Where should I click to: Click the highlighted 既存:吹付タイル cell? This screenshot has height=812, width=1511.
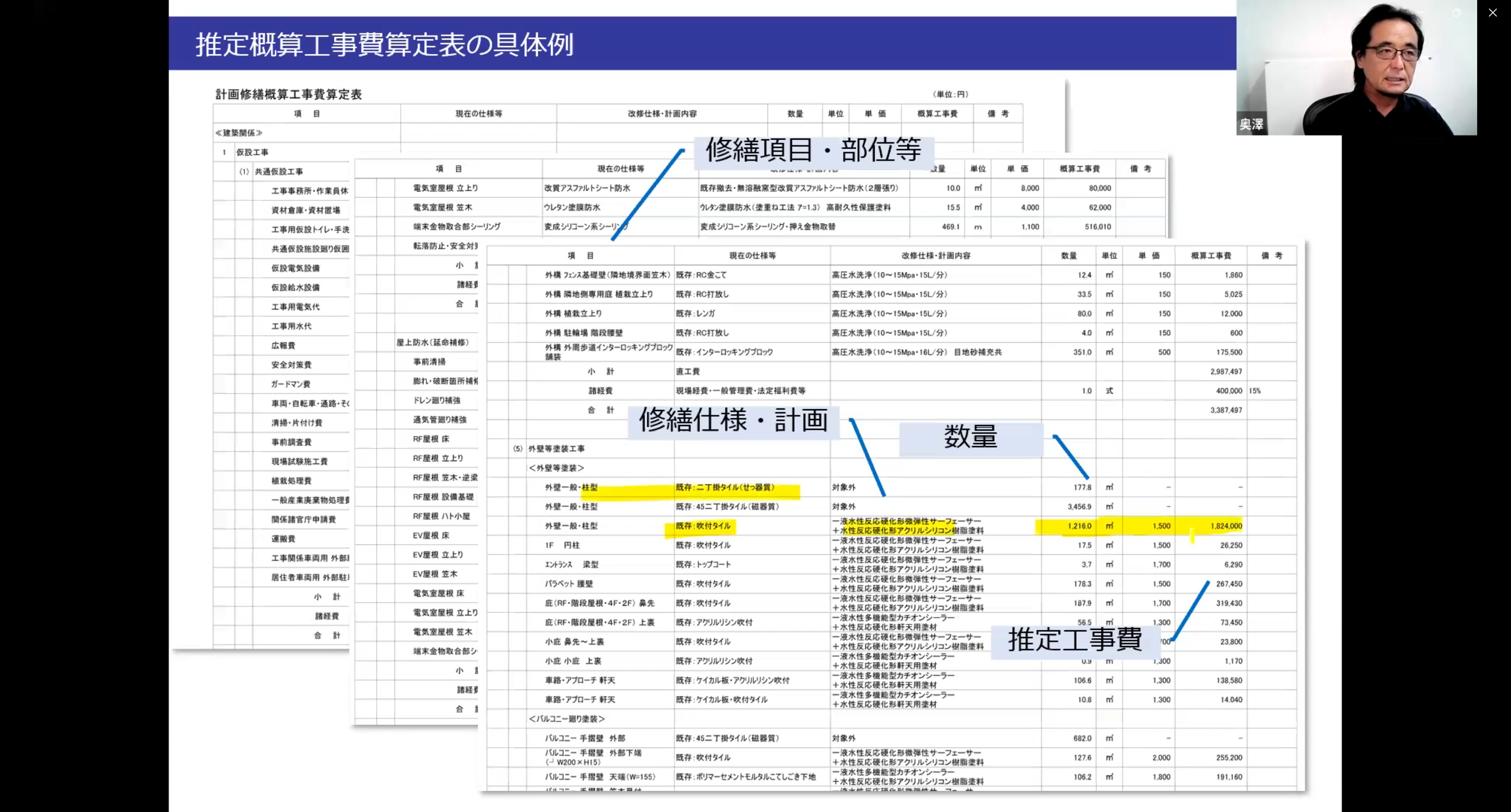pyautogui.click(x=703, y=526)
